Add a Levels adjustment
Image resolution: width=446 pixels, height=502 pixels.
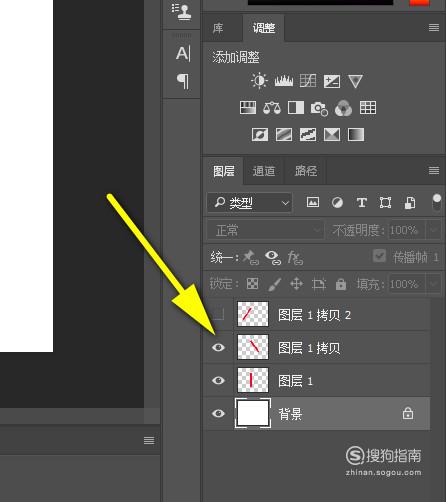point(284,81)
